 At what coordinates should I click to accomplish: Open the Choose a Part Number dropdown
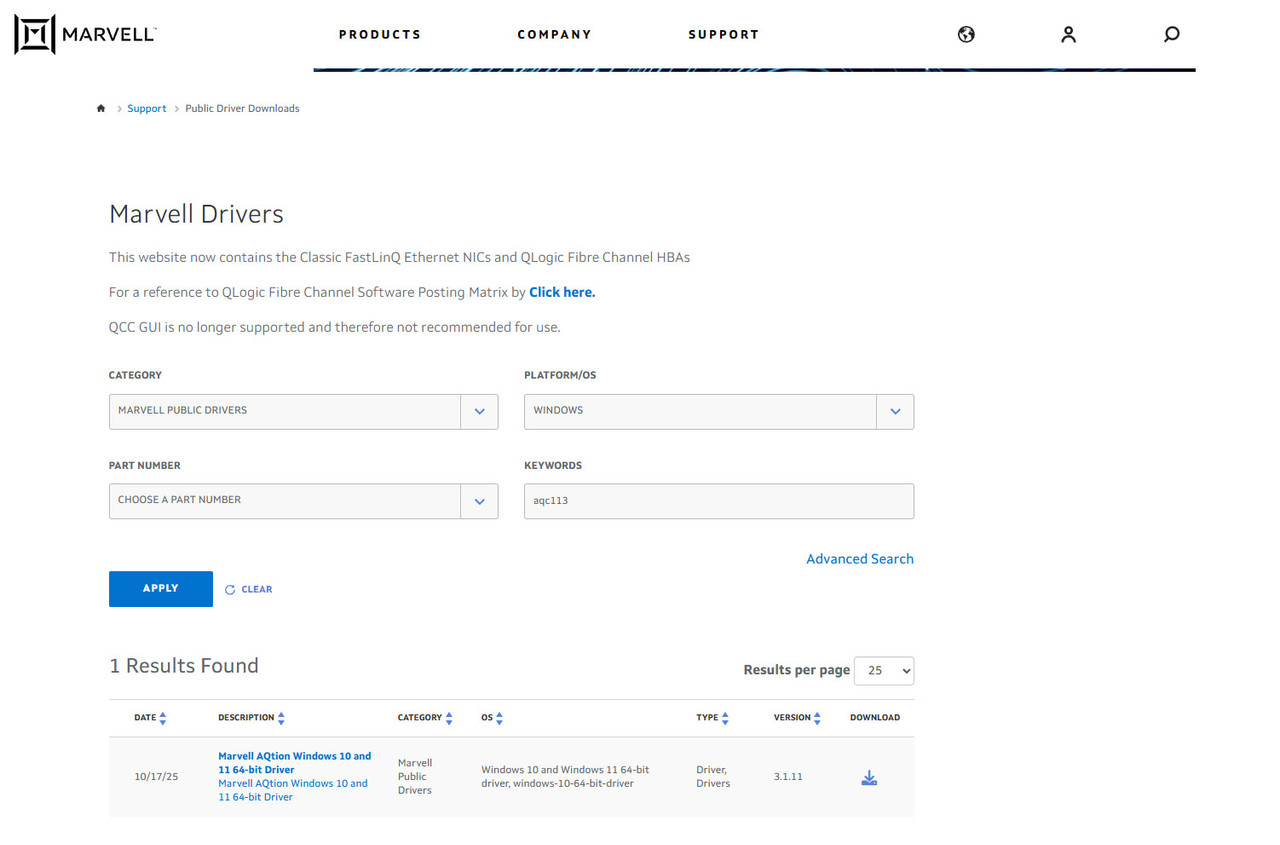tap(303, 501)
